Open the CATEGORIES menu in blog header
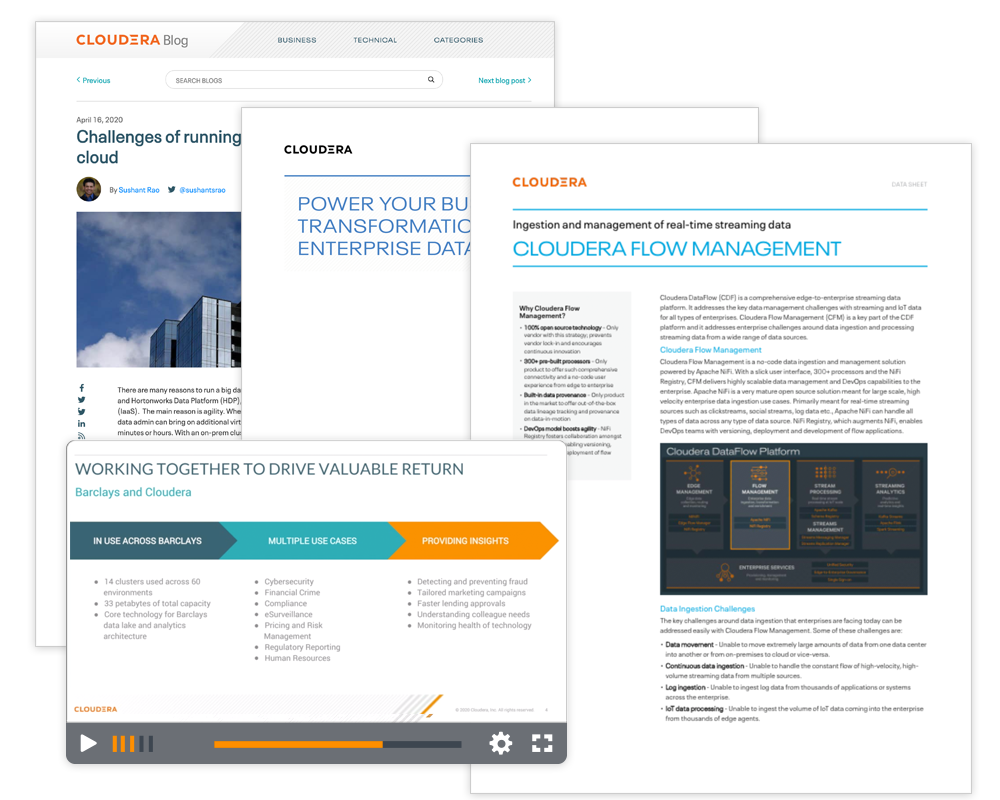The height and width of the screenshot is (800, 1000). [459, 40]
